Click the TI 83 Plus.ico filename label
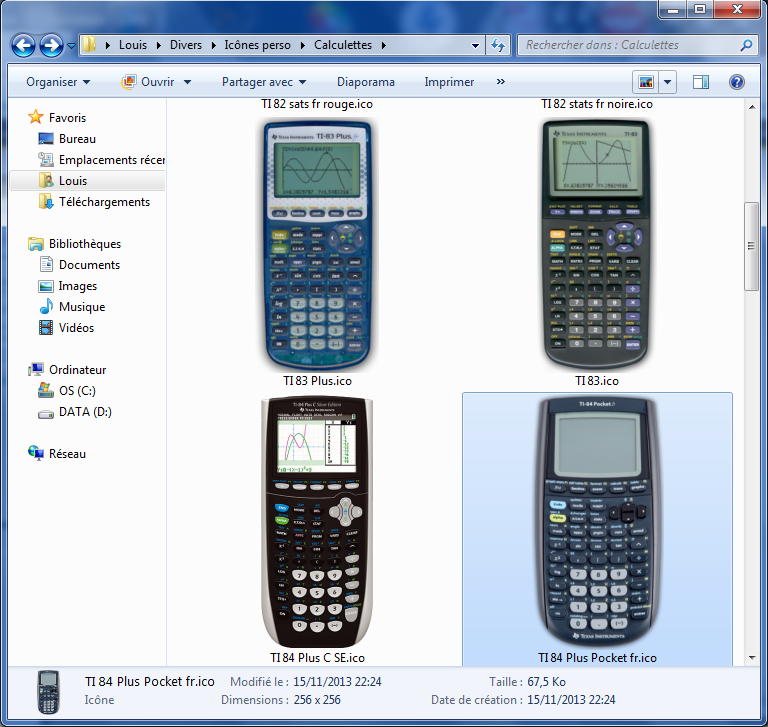This screenshot has height=727, width=768. (317, 381)
